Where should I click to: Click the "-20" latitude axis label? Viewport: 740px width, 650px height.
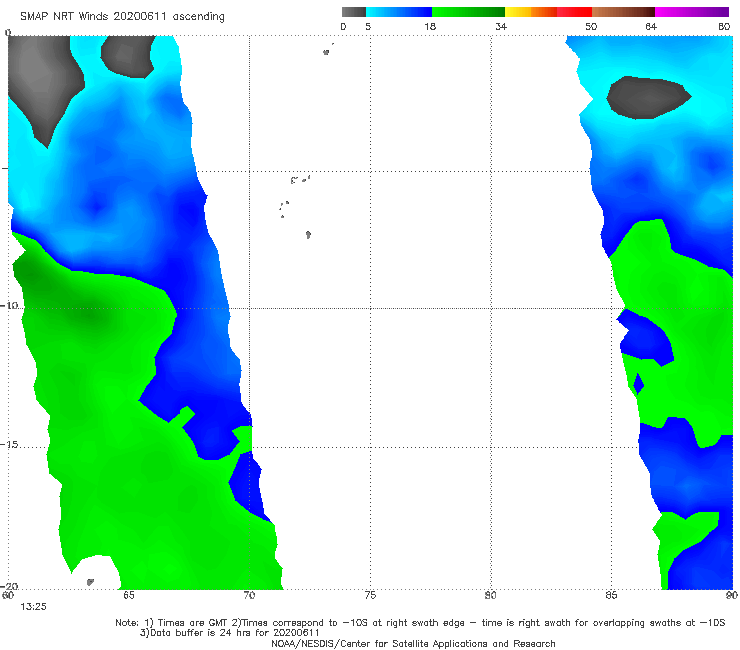point(9,586)
